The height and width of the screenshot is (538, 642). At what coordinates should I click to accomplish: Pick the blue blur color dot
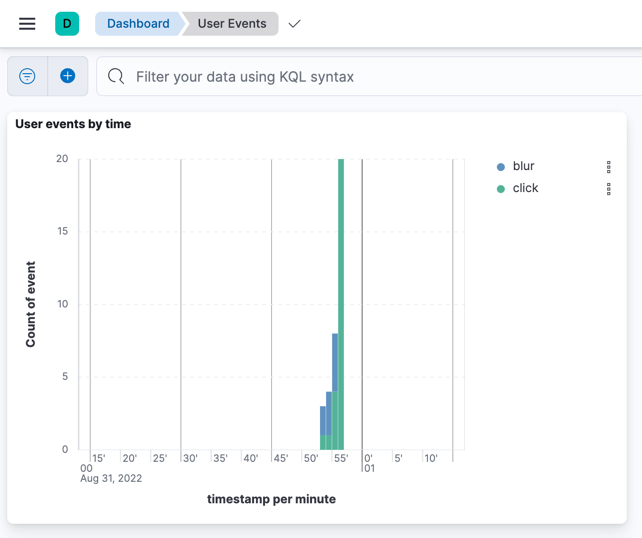click(500, 167)
